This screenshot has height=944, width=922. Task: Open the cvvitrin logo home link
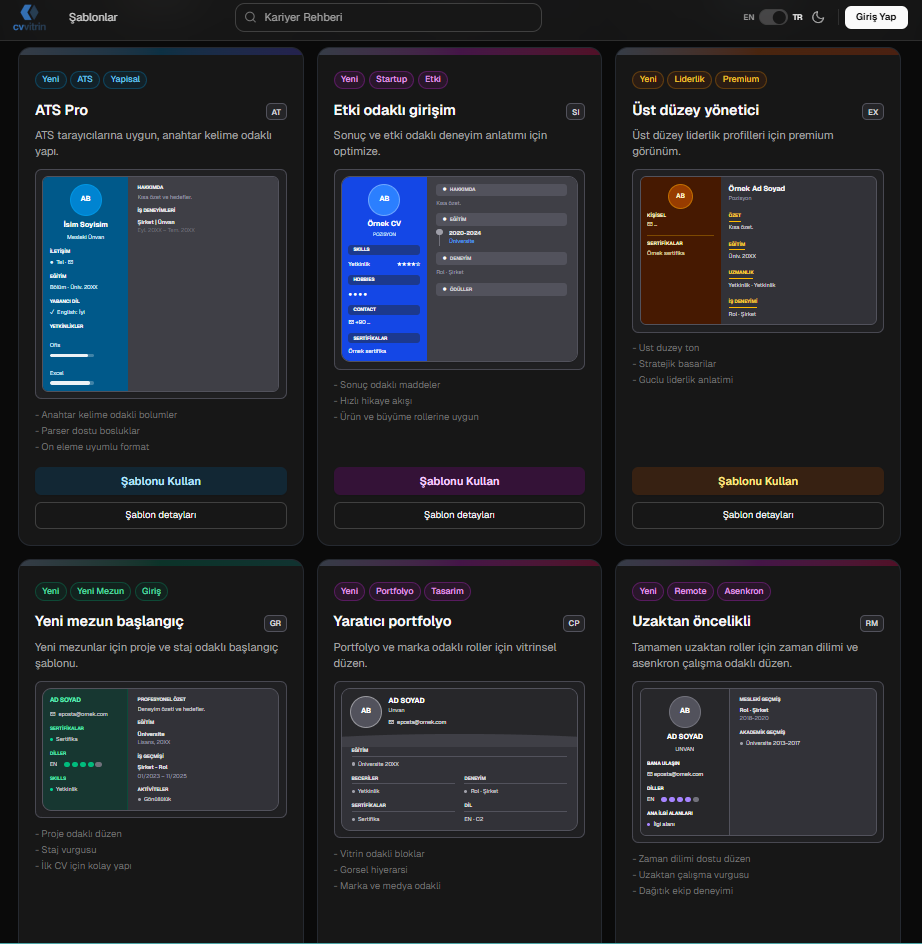click(29, 17)
